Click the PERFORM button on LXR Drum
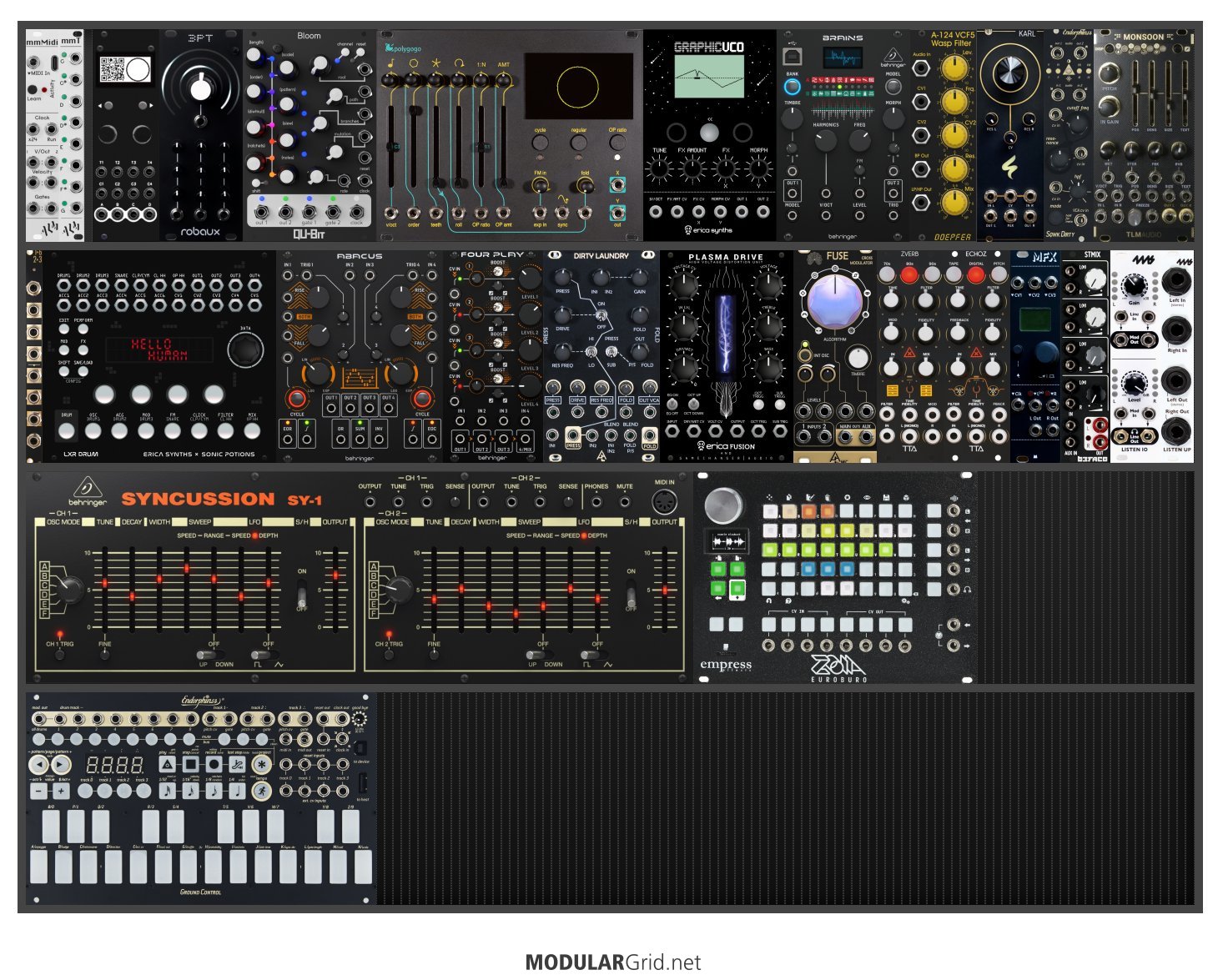Screen dimensions: 1228x980 (x=83, y=328)
